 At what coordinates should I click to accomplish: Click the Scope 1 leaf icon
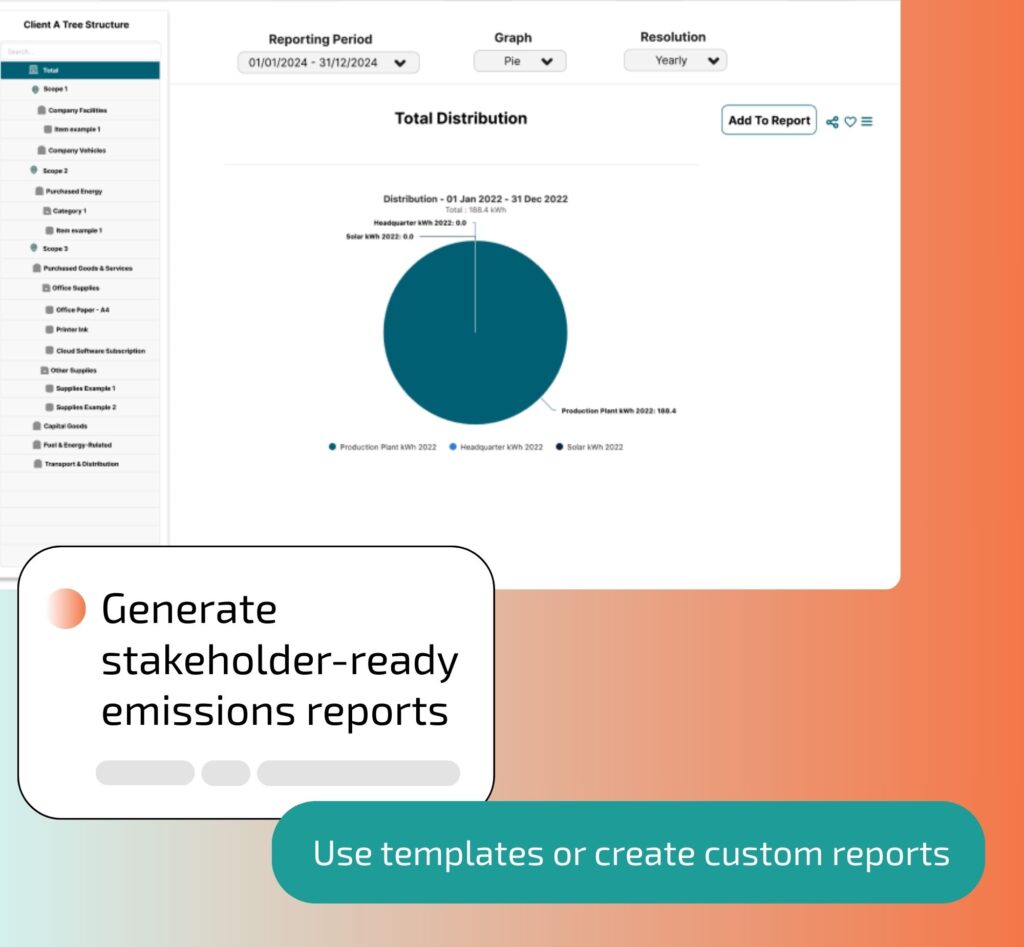coord(35,89)
